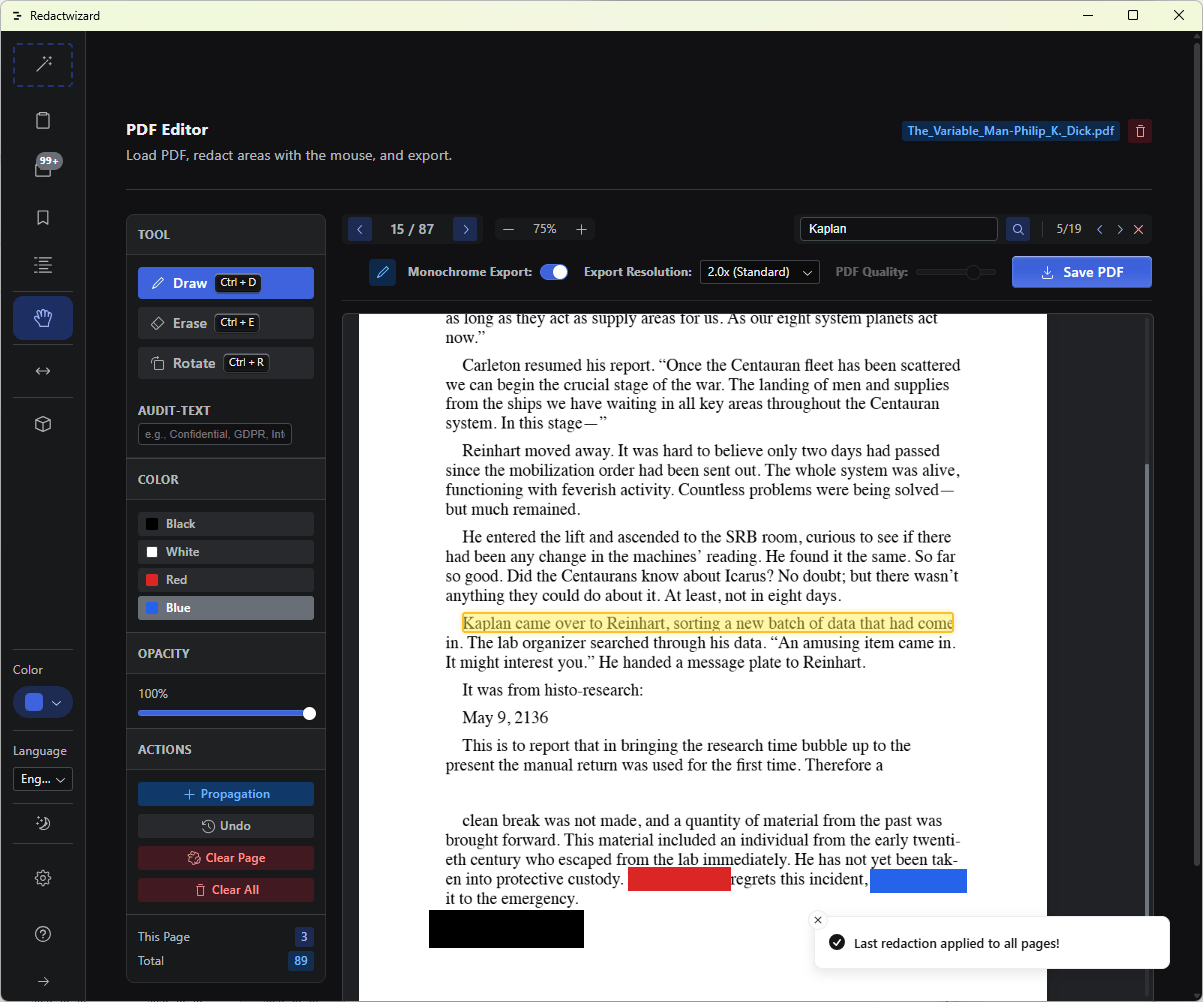The image size is (1203, 1002).
Task: Toggle dark mode with moon icon
Action: click(43, 823)
